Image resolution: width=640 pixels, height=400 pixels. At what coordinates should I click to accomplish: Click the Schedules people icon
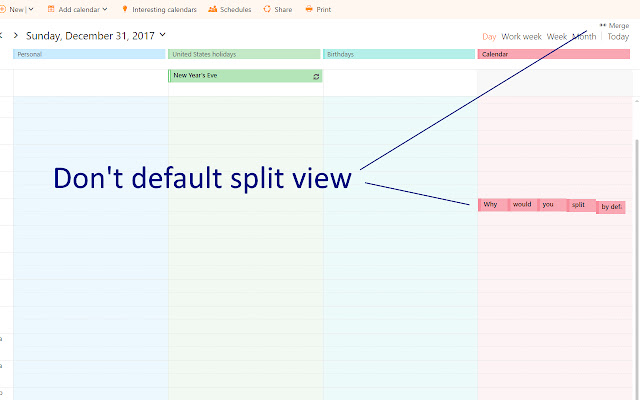tap(212, 9)
